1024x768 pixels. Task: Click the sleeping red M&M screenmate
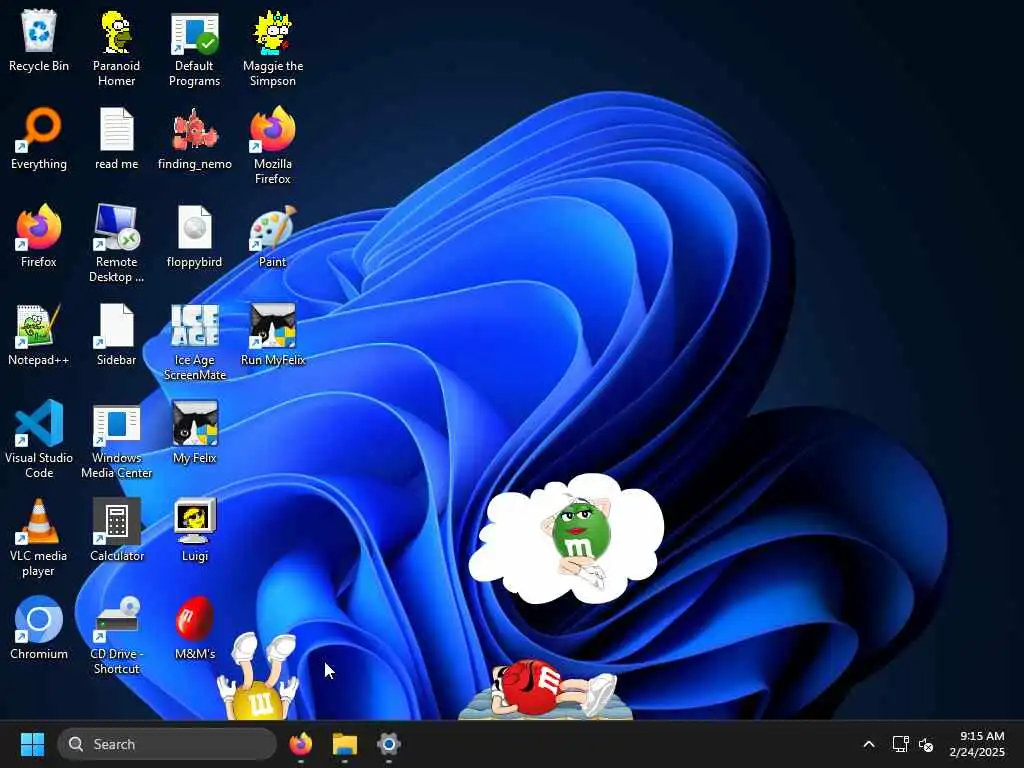coord(547,689)
